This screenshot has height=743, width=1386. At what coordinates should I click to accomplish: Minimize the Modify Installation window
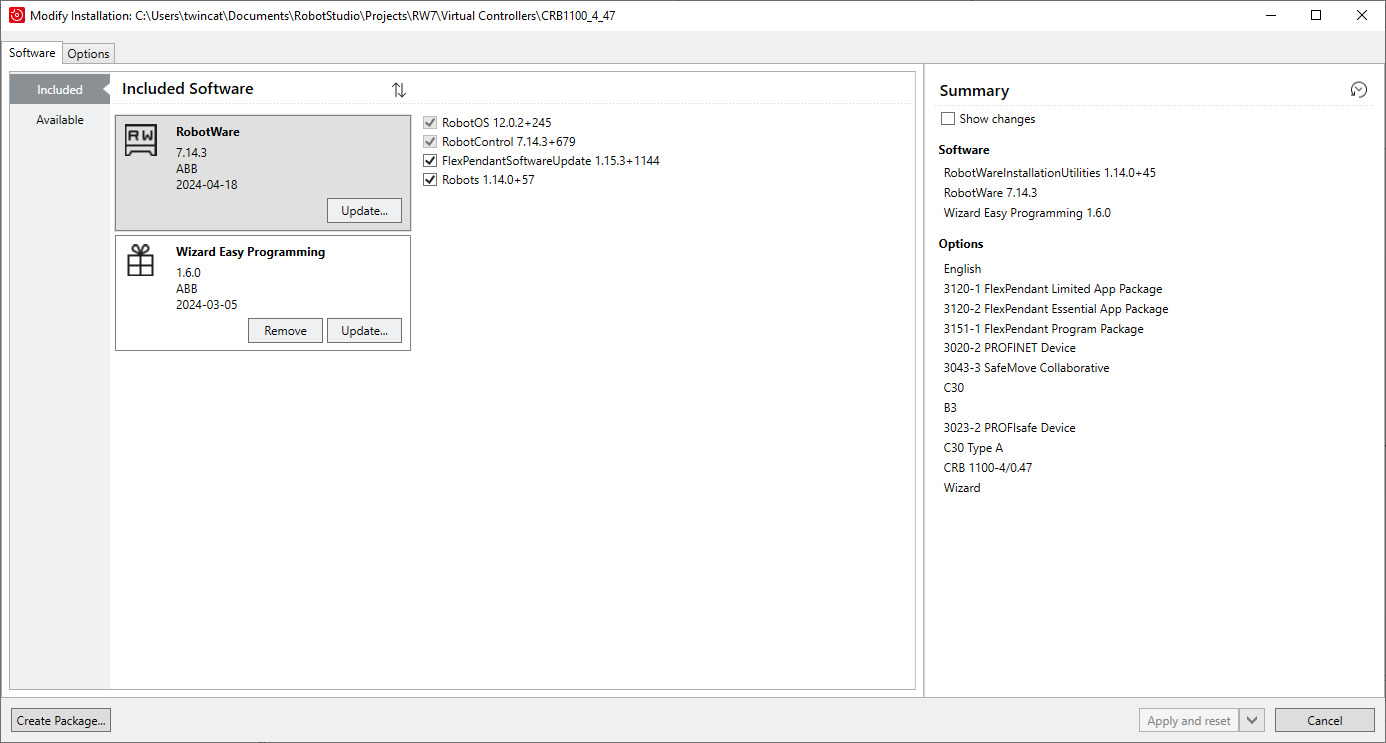point(1270,15)
